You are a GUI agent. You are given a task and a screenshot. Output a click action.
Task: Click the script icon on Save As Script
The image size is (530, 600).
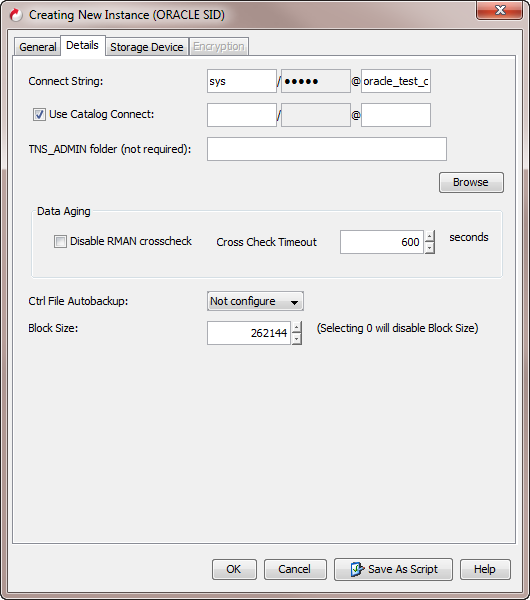(x=357, y=569)
